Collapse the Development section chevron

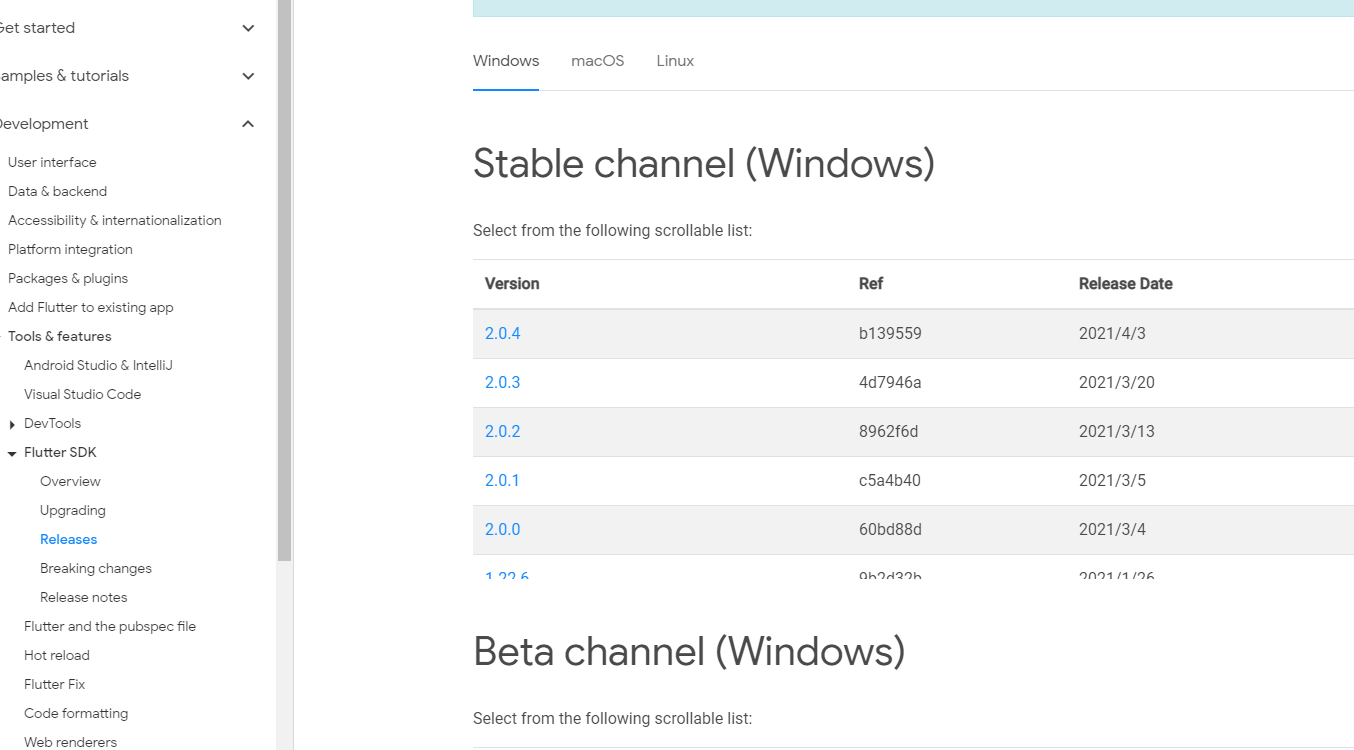click(248, 124)
